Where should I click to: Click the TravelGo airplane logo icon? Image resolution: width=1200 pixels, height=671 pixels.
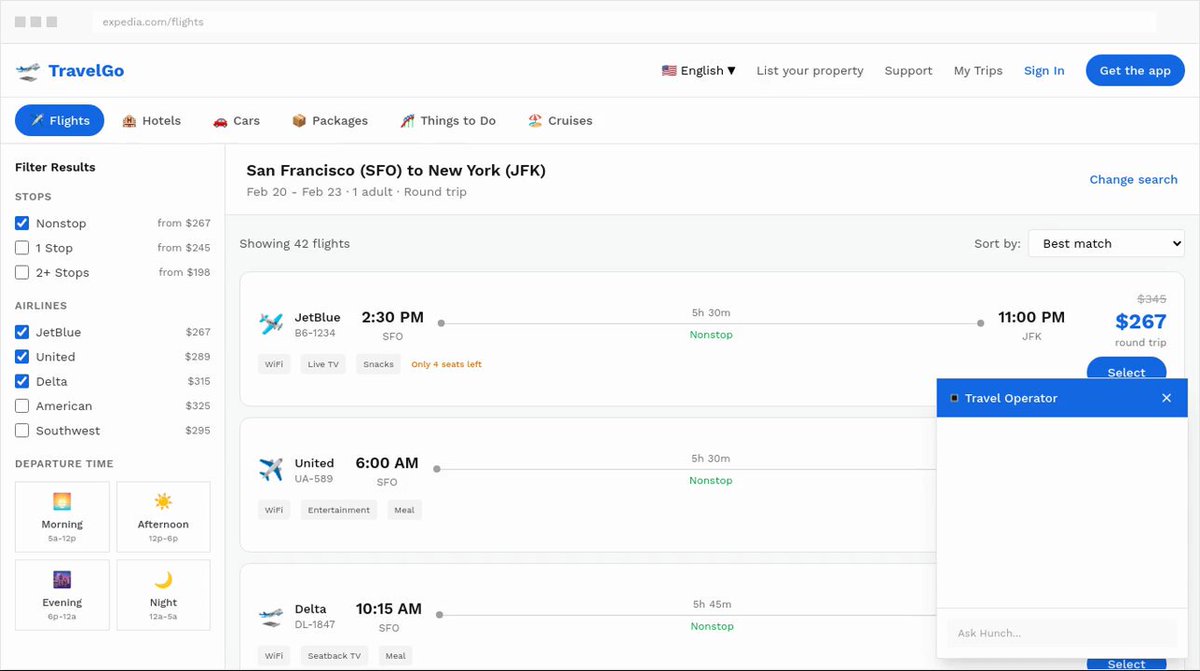point(28,71)
